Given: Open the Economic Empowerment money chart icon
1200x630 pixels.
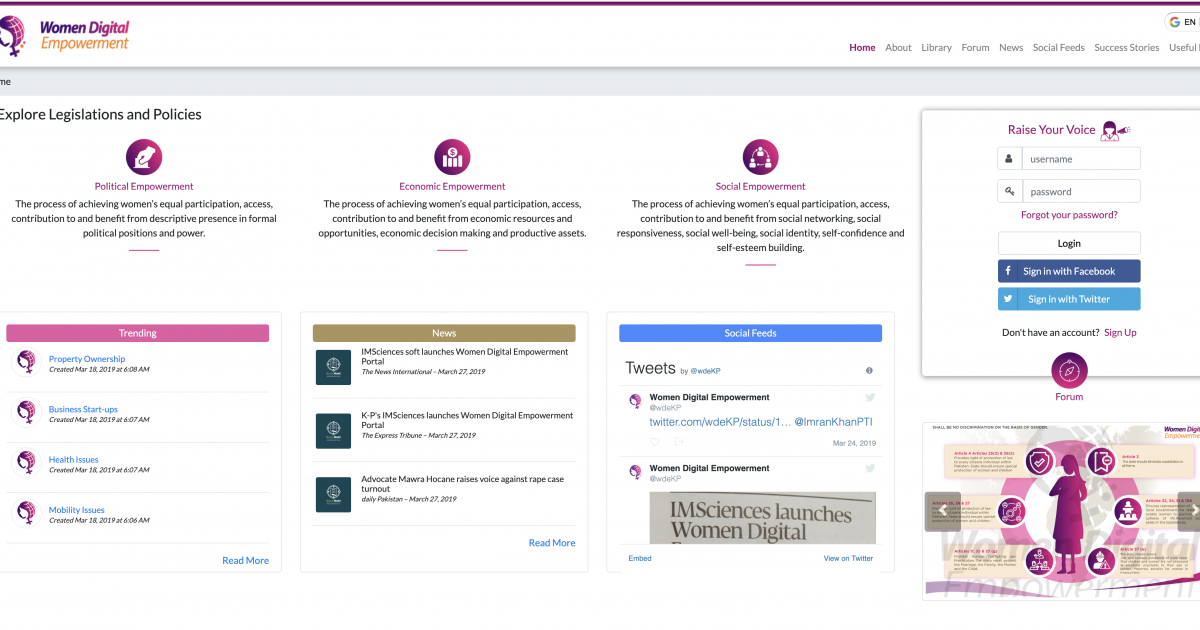Looking at the screenshot, I should point(452,157).
